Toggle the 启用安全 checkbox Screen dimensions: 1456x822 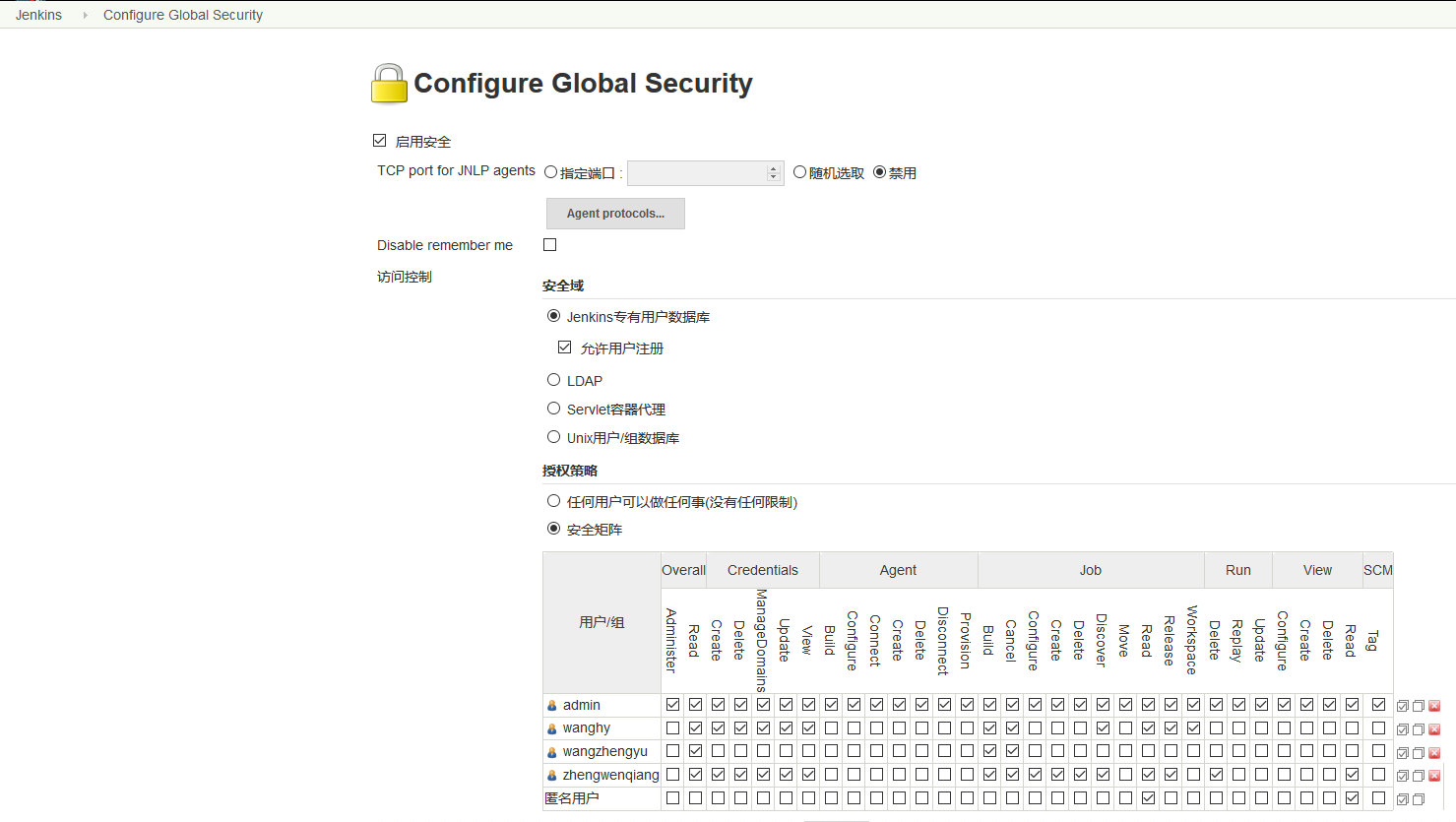coord(380,141)
